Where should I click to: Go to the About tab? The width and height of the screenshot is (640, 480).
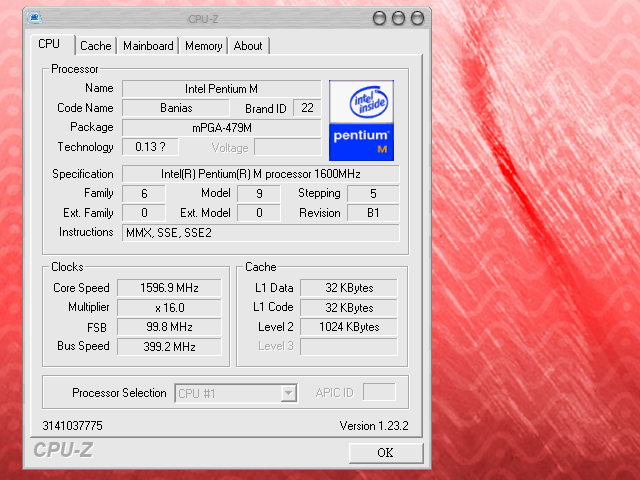coord(248,46)
